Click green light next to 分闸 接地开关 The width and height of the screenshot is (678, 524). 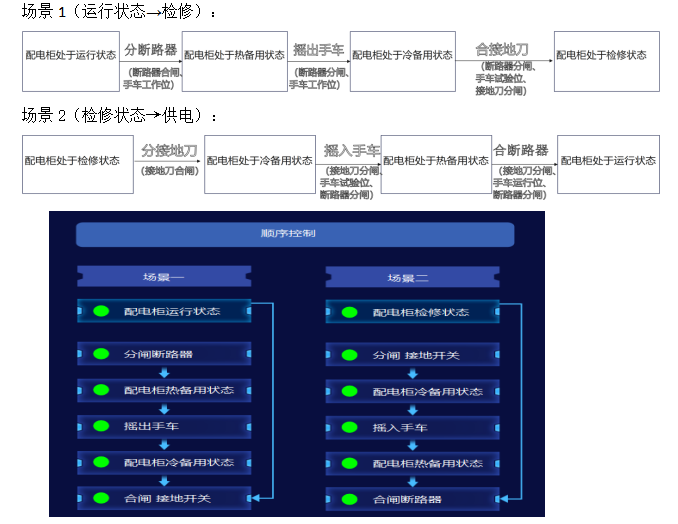click(349, 355)
